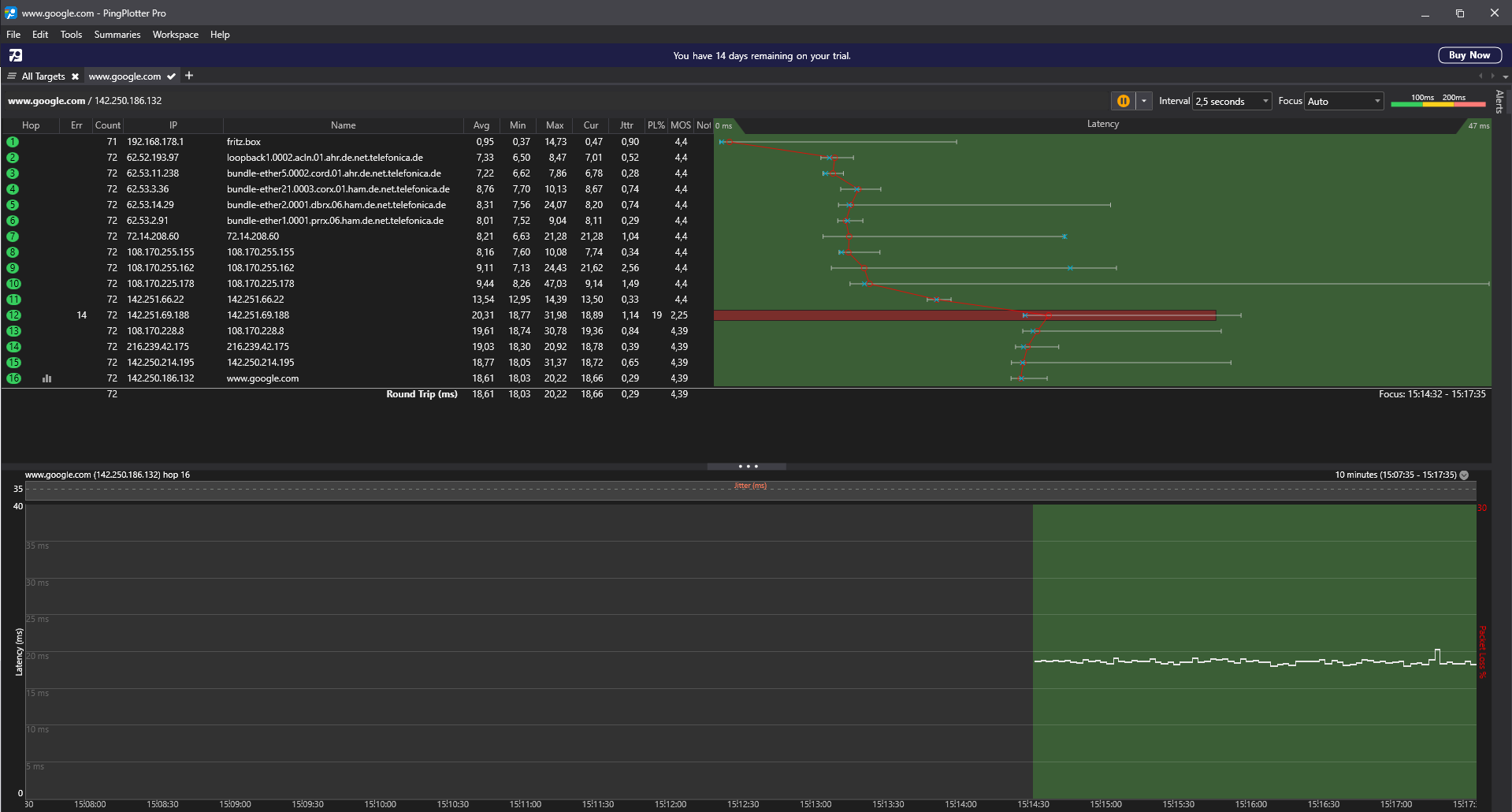Sort by the Avg column header
This screenshot has height=812, width=1512.
click(481, 125)
